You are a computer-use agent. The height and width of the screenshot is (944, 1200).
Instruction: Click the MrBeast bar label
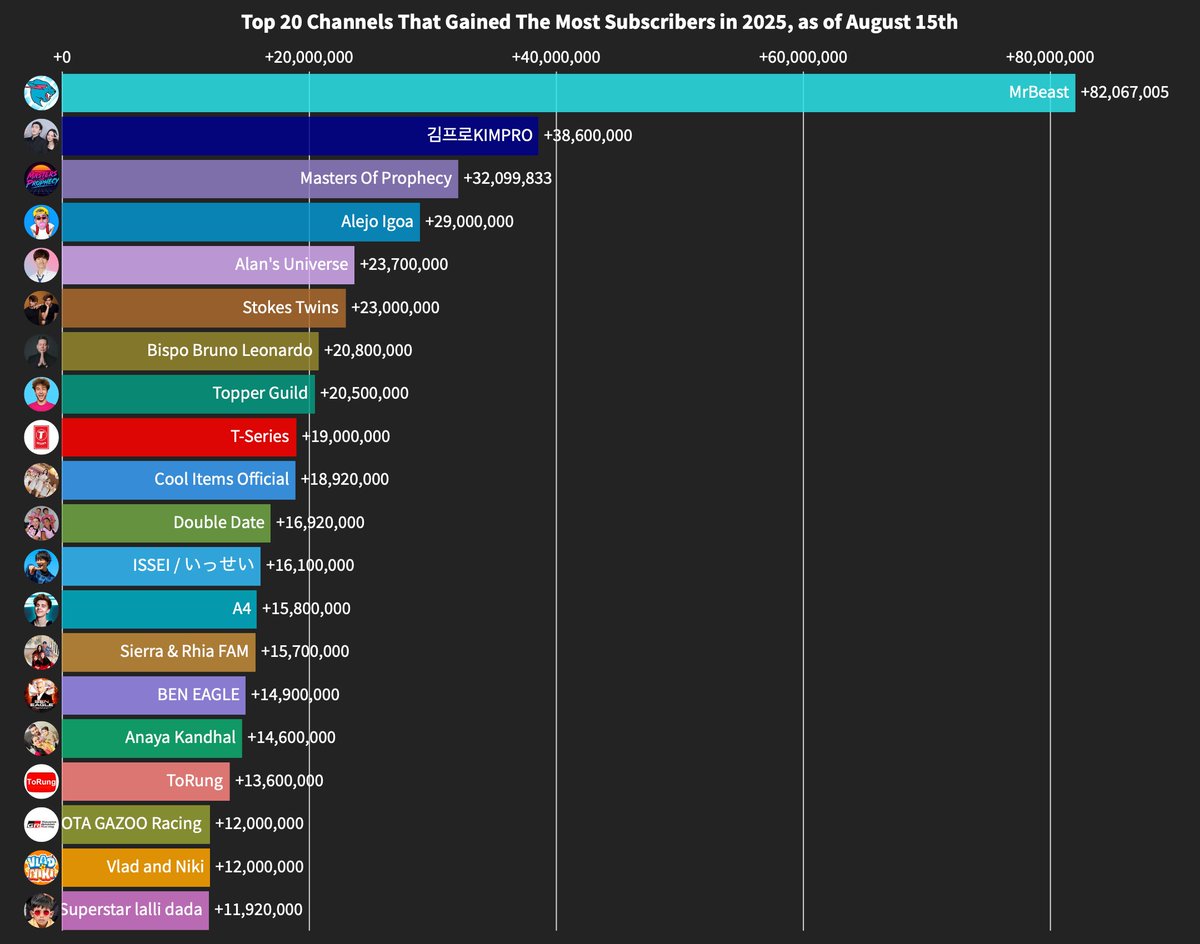[1039, 93]
